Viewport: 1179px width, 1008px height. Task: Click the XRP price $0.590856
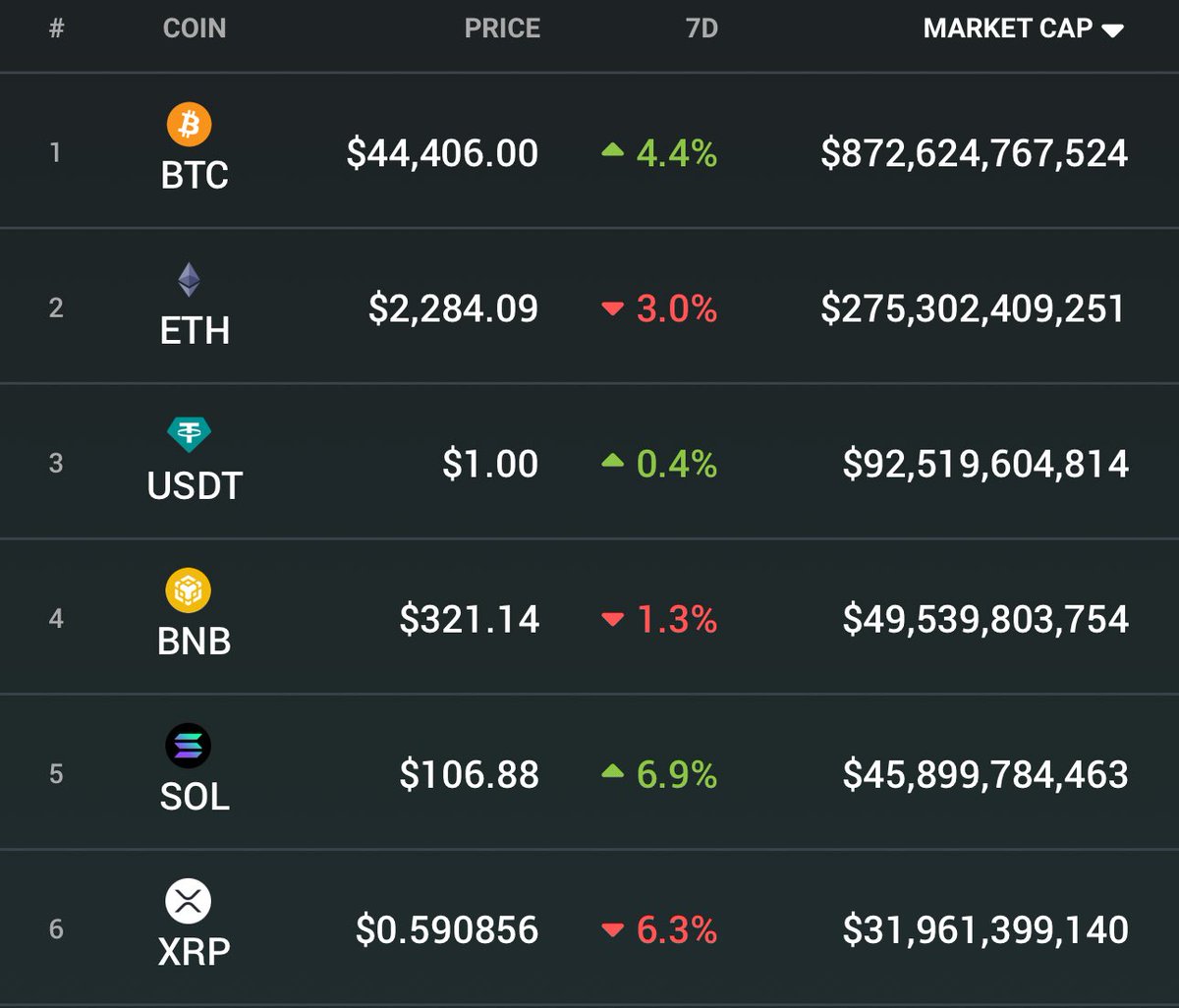coord(447,930)
